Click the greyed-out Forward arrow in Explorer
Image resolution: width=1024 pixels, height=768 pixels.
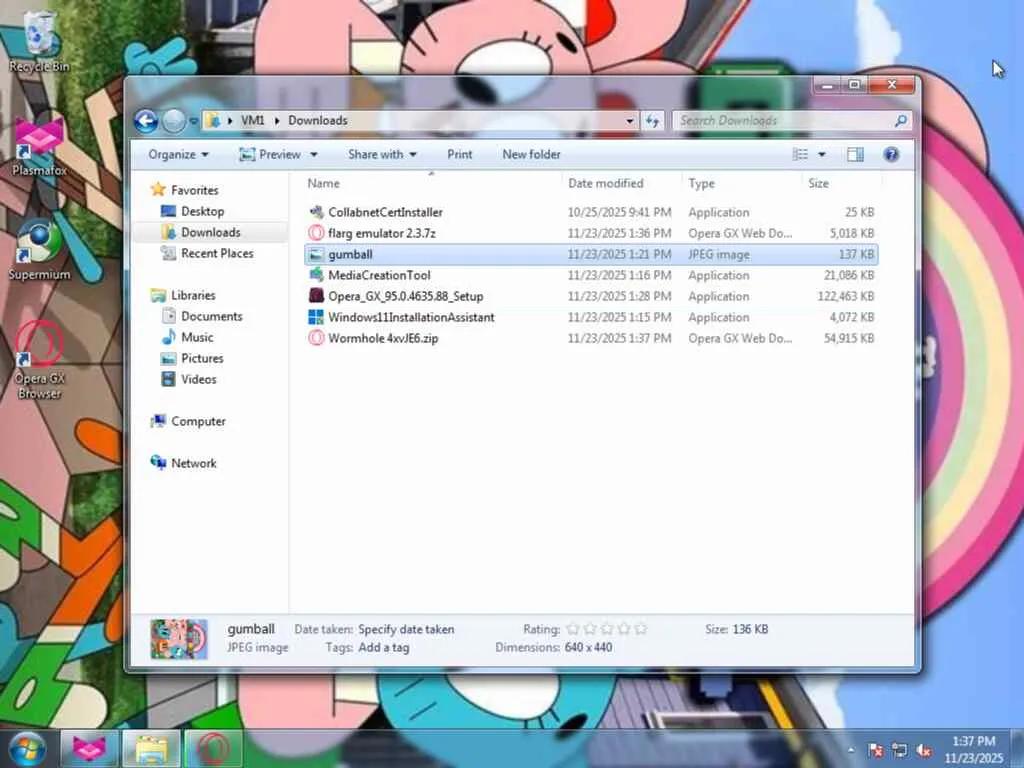174,121
